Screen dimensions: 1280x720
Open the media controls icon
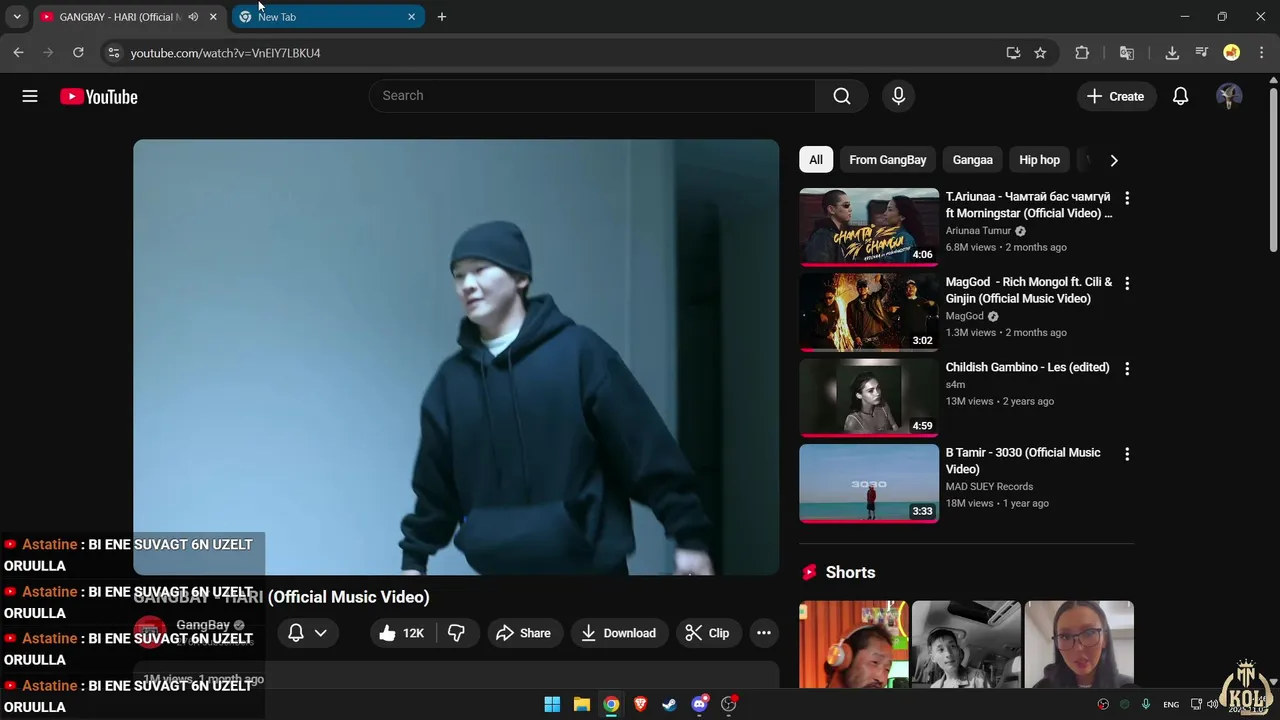pyautogui.click(x=1202, y=53)
